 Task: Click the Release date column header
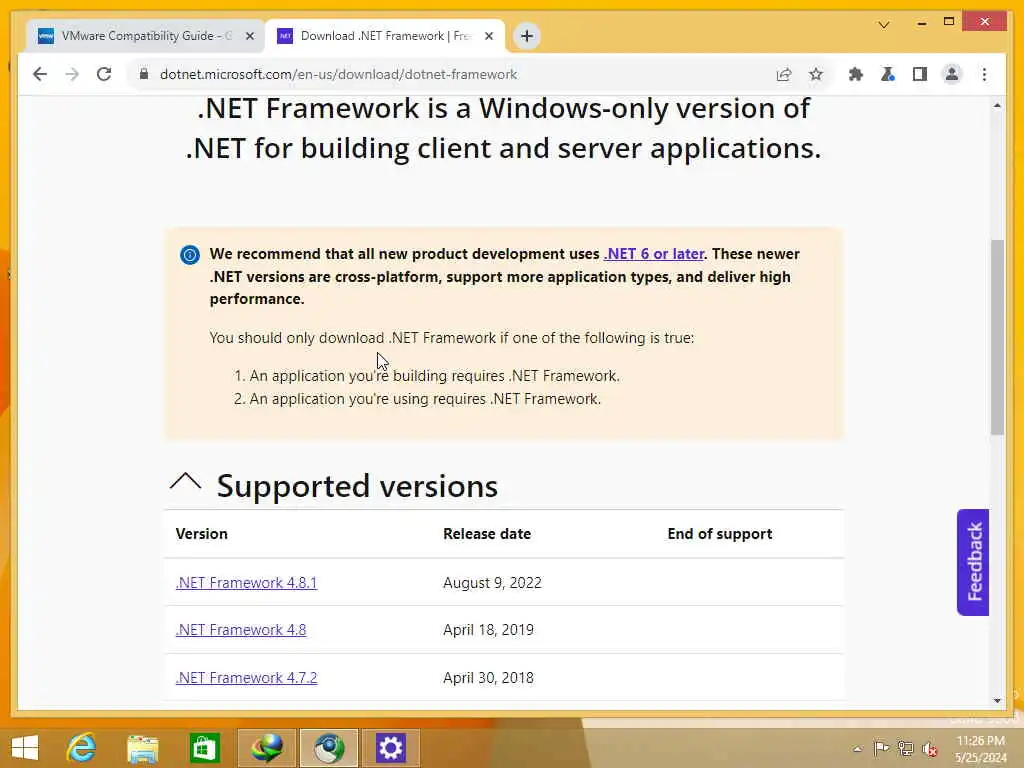pyautogui.click(x=487, y=534)
